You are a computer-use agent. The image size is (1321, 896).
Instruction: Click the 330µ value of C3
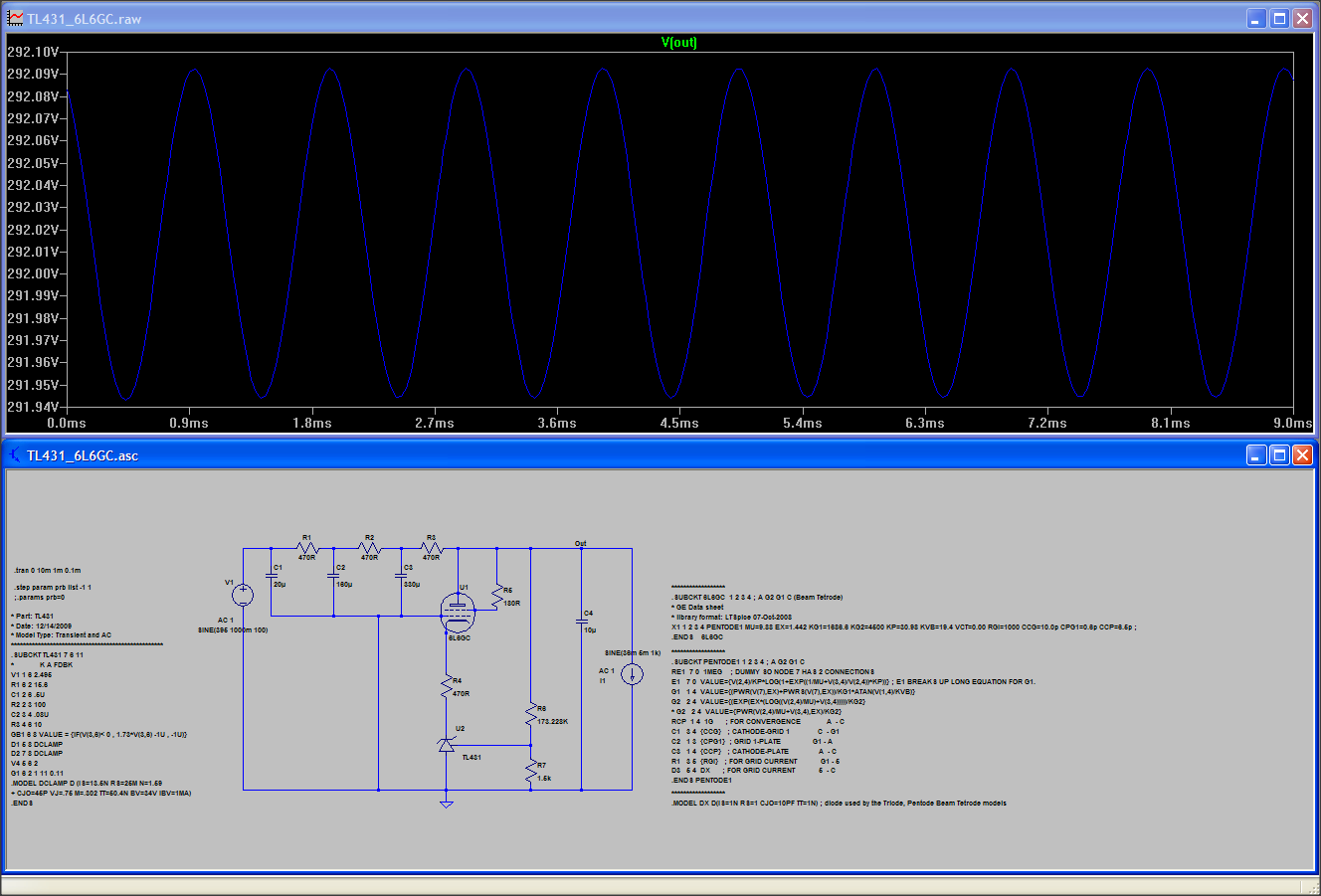click(411, 585)
